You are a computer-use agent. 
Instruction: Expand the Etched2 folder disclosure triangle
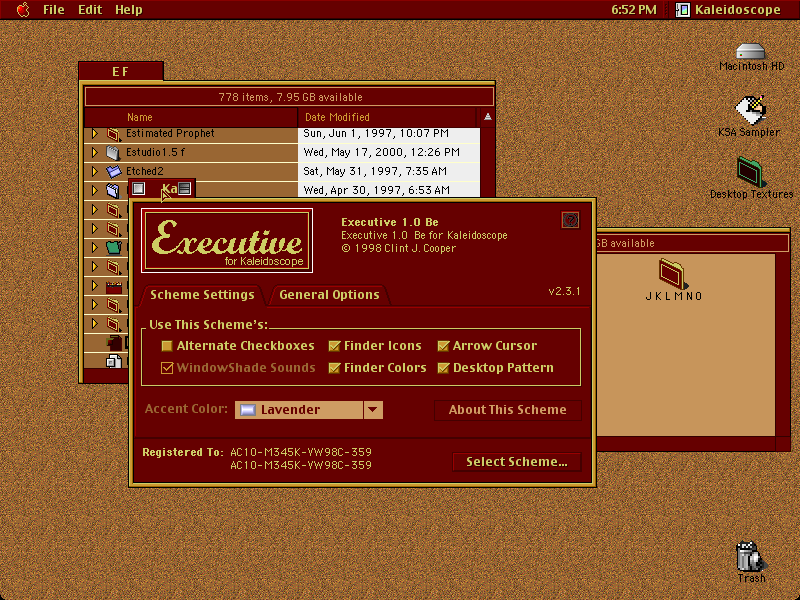(x=94, y=171)
